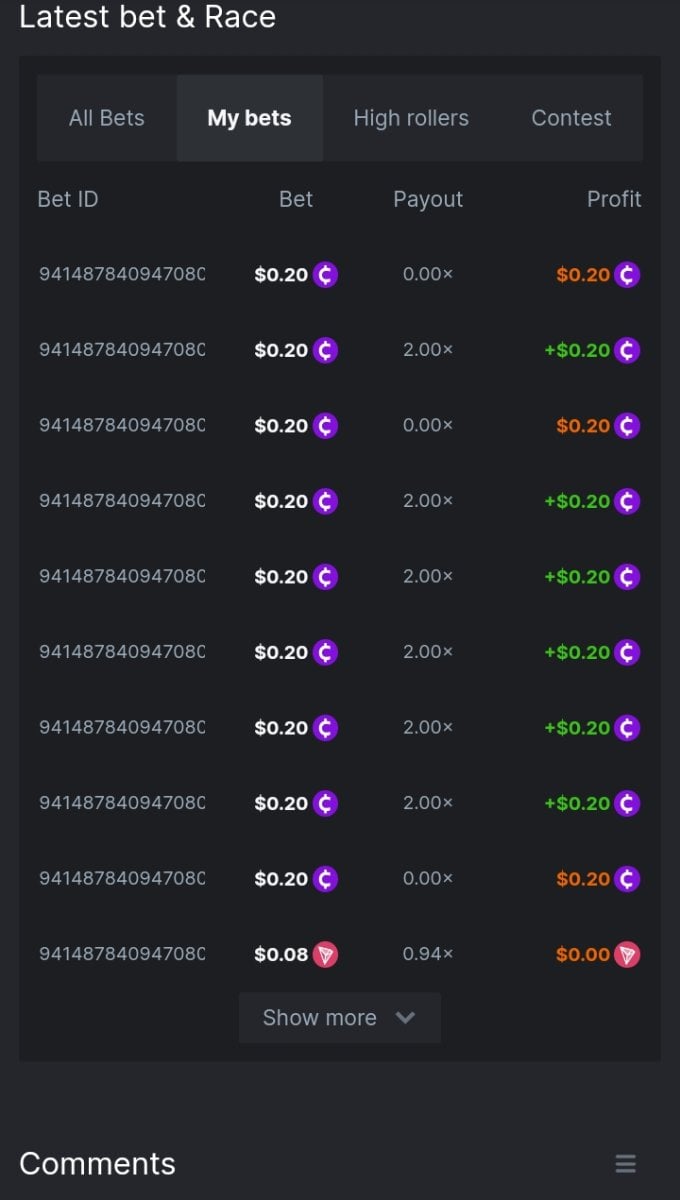Click the 0.94× payout value
Viewport: 680px width, 1200px height.
428,955
